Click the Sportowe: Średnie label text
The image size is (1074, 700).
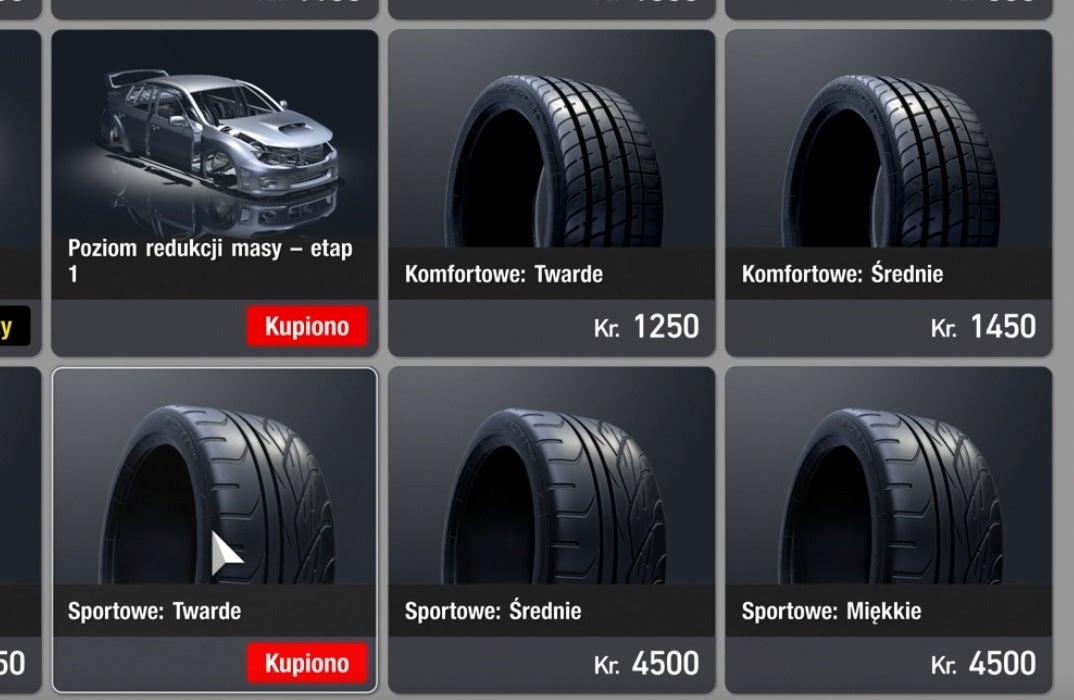point(492,610)
